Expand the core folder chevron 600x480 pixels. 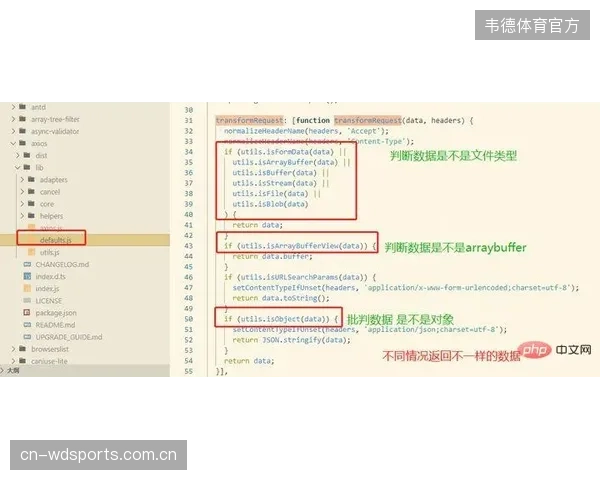pos(22,204)
